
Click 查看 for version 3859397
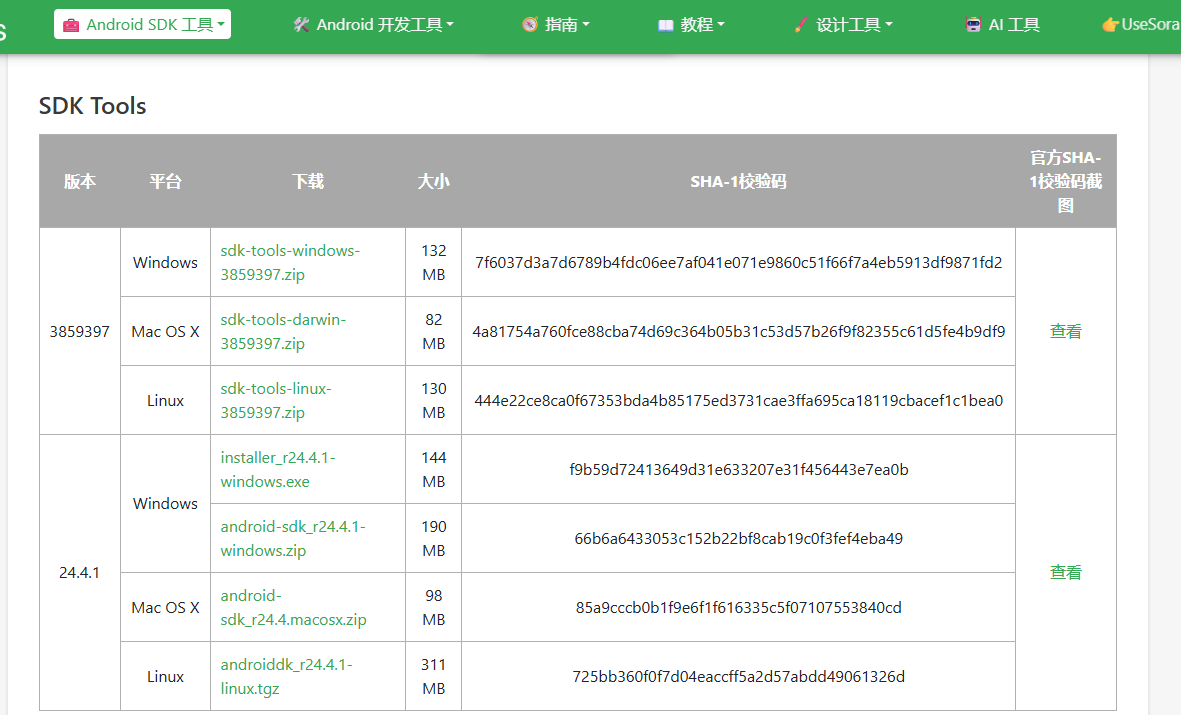pos(1066,332)
